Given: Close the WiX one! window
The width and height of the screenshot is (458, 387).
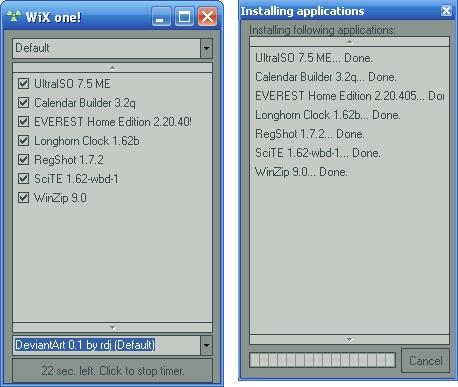Looking at the screenshot, I should [x=207, y=17].
